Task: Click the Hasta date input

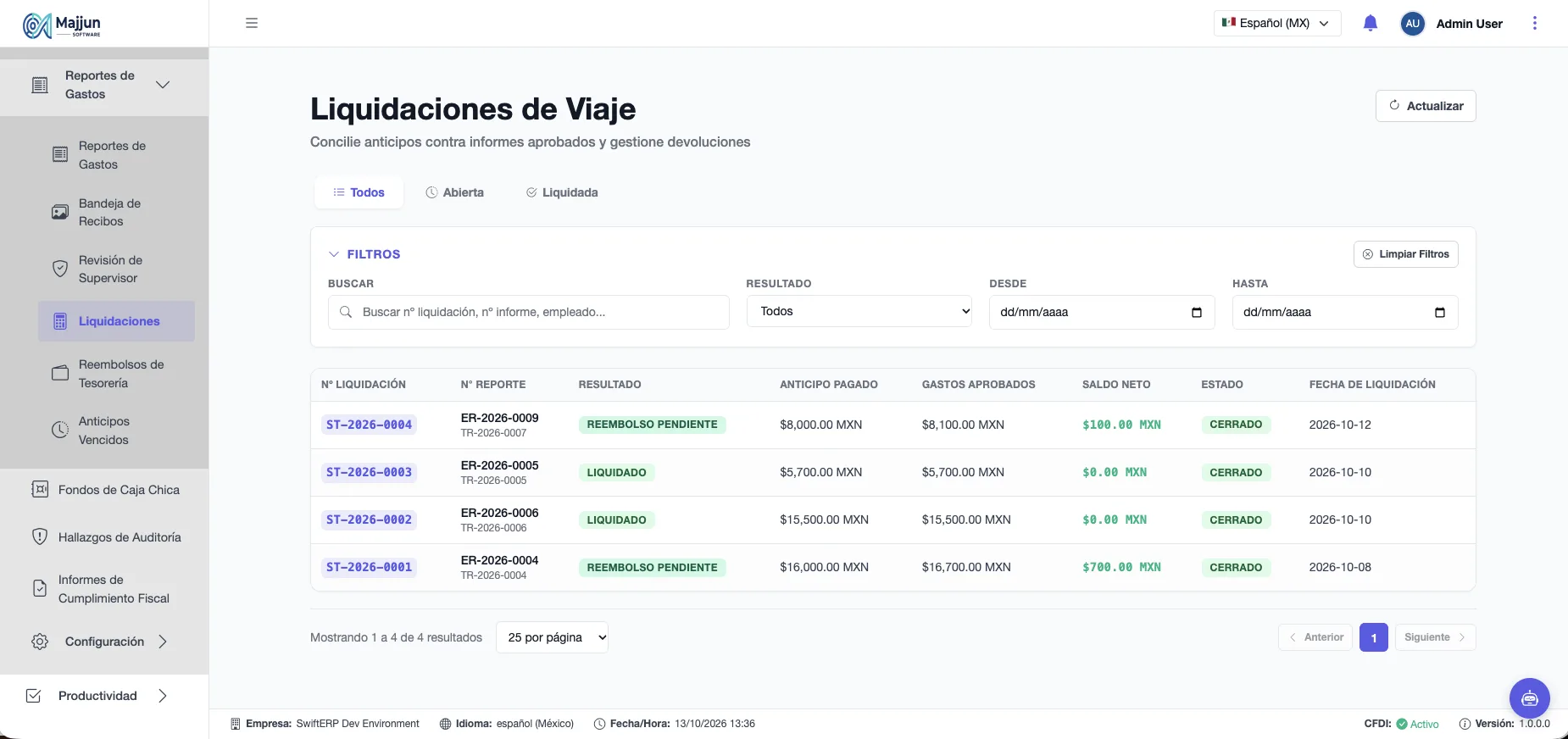Action: [x=1345, y=312]
